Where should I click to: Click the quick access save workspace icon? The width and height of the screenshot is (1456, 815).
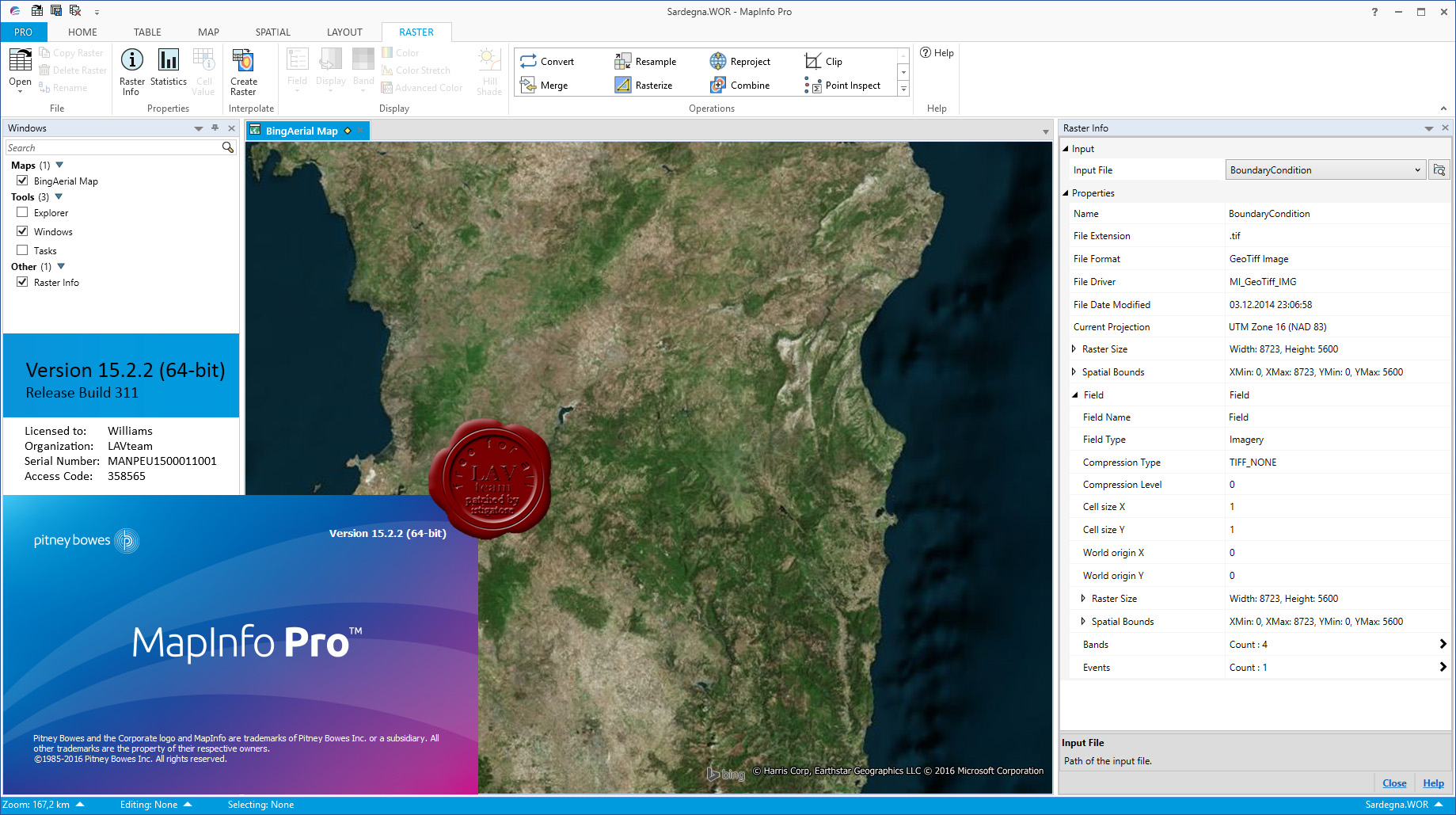(56, 10)
